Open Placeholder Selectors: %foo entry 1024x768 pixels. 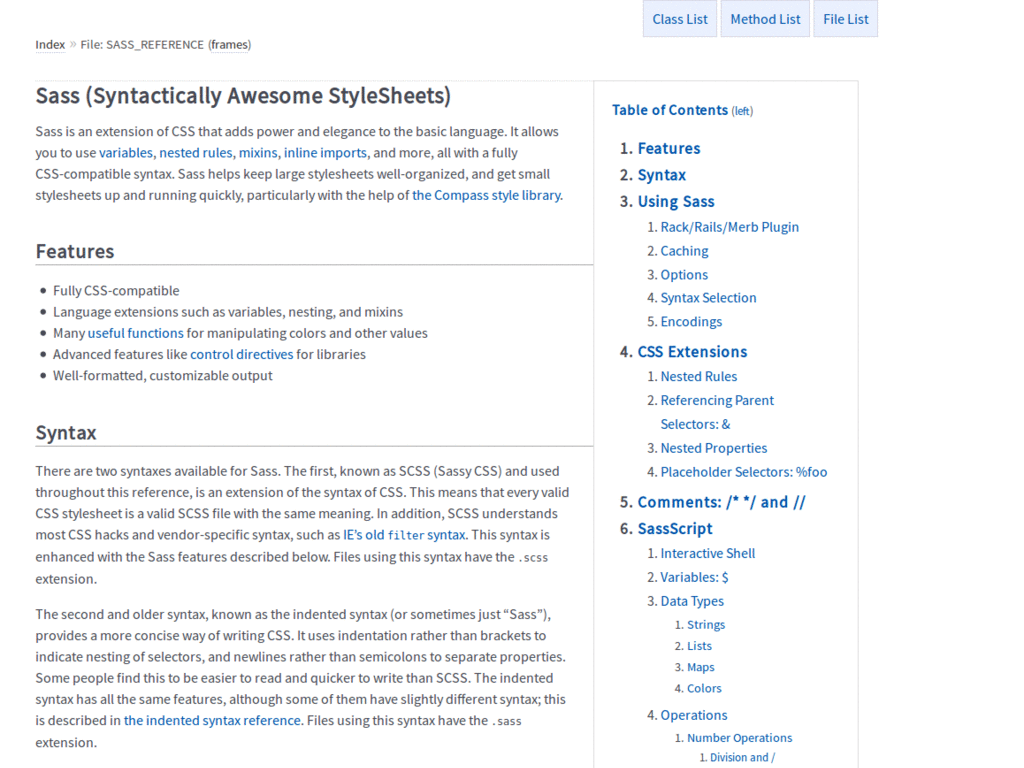pos(743,472)
